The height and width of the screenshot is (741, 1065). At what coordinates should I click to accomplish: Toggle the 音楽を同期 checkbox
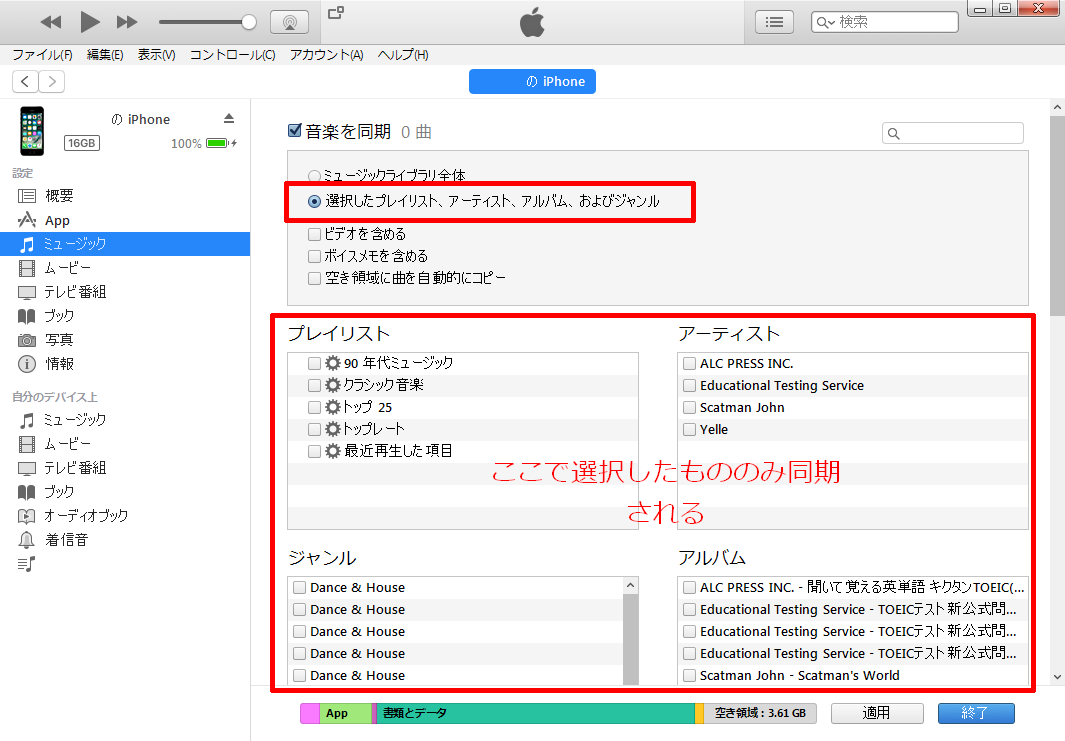click(x=295, y=131)
